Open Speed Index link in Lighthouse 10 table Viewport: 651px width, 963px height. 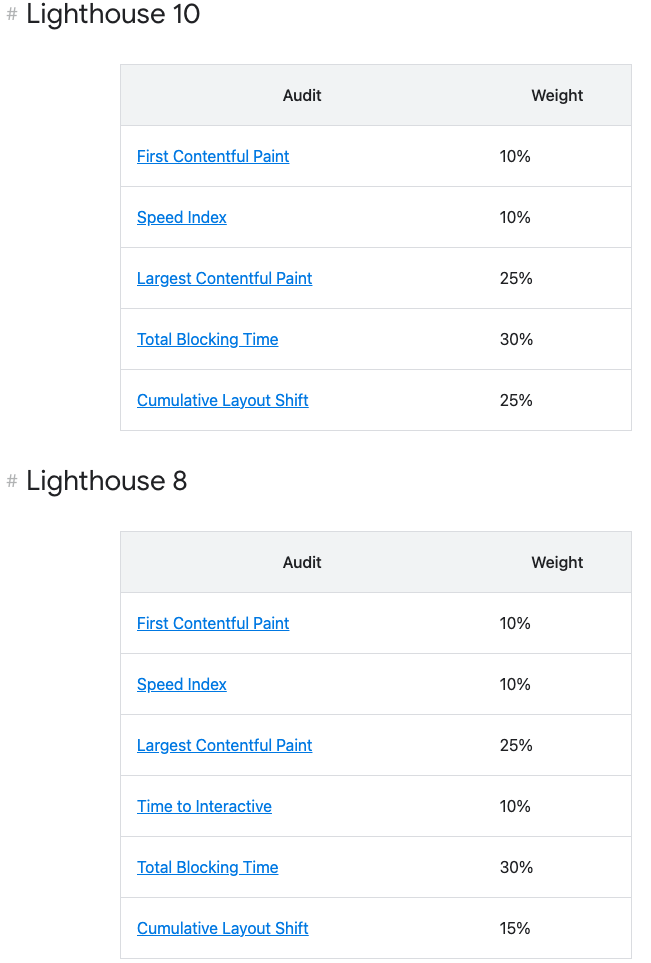pyautogui.click(x=182, y=217)
